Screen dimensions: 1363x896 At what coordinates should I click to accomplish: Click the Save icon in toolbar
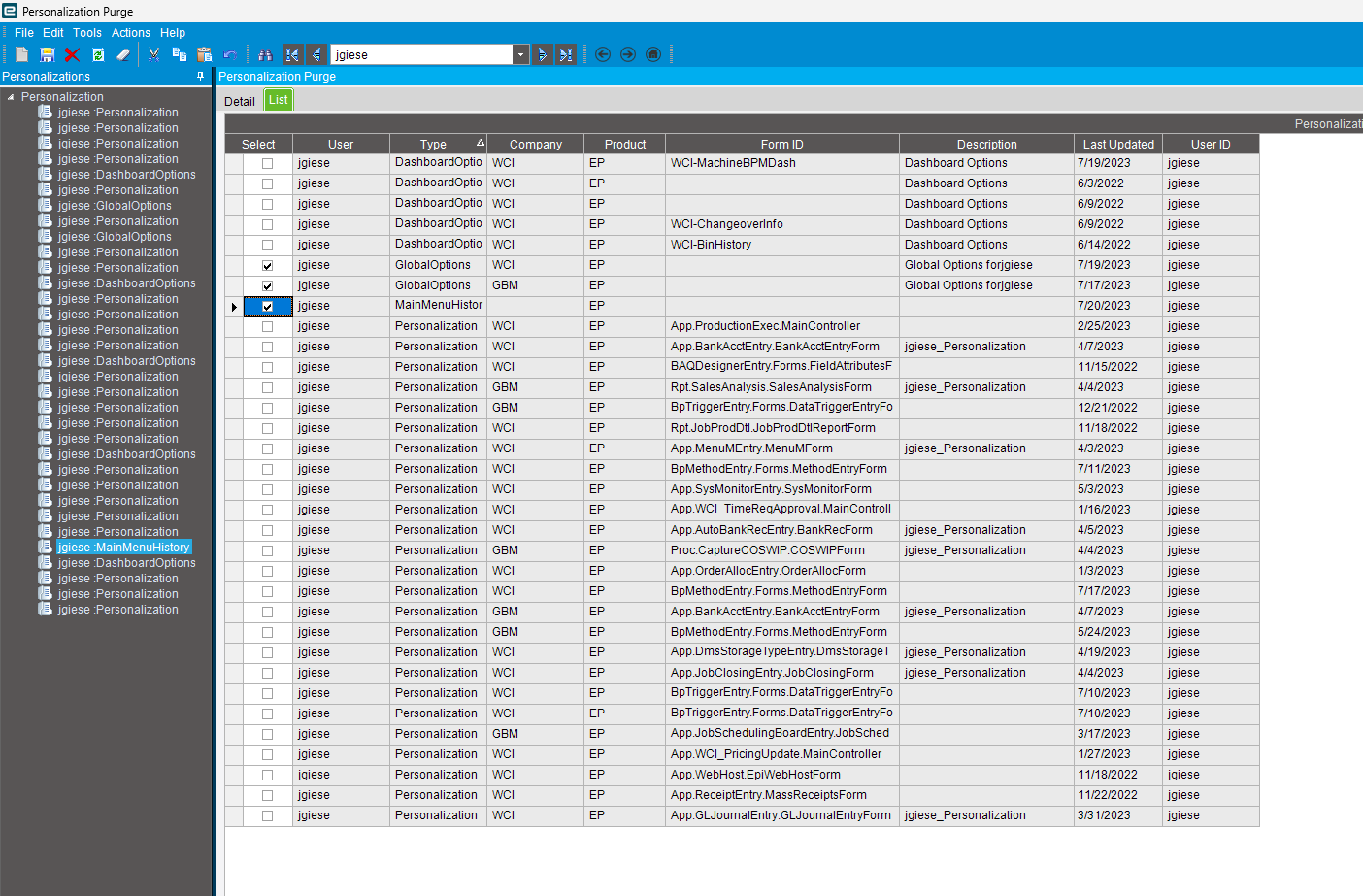pos(47,55)
